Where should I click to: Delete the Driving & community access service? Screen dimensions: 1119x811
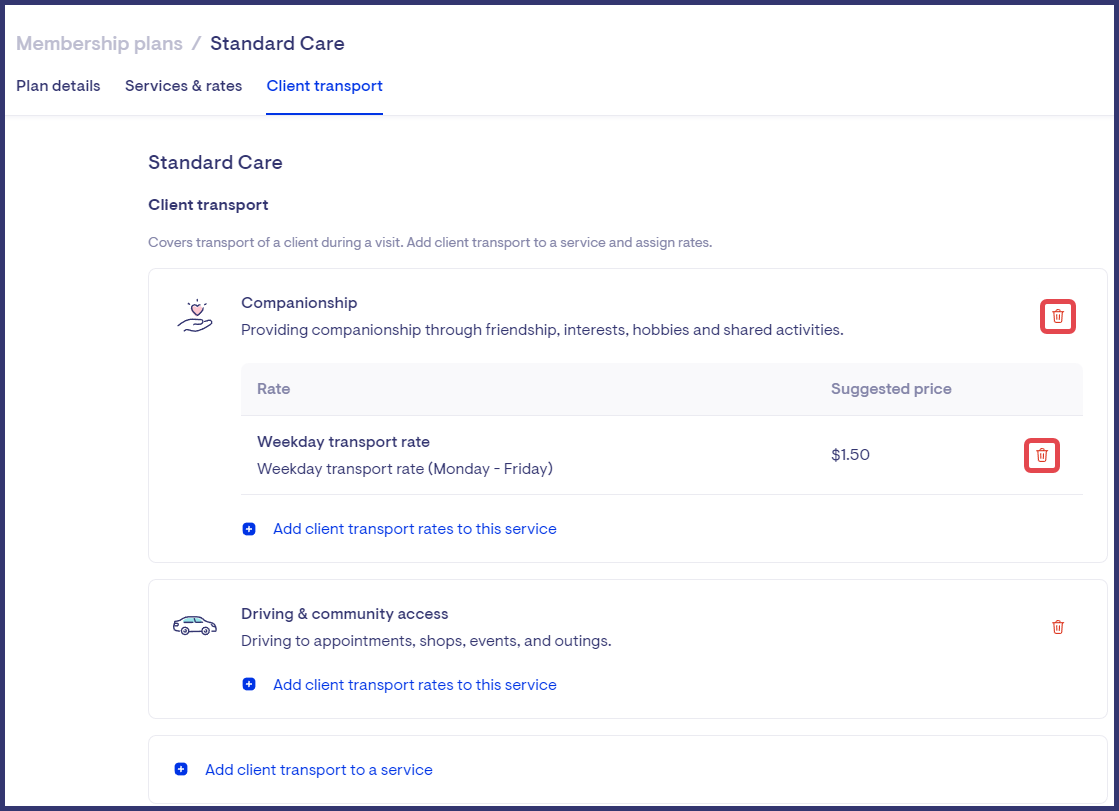[1057, 627]
